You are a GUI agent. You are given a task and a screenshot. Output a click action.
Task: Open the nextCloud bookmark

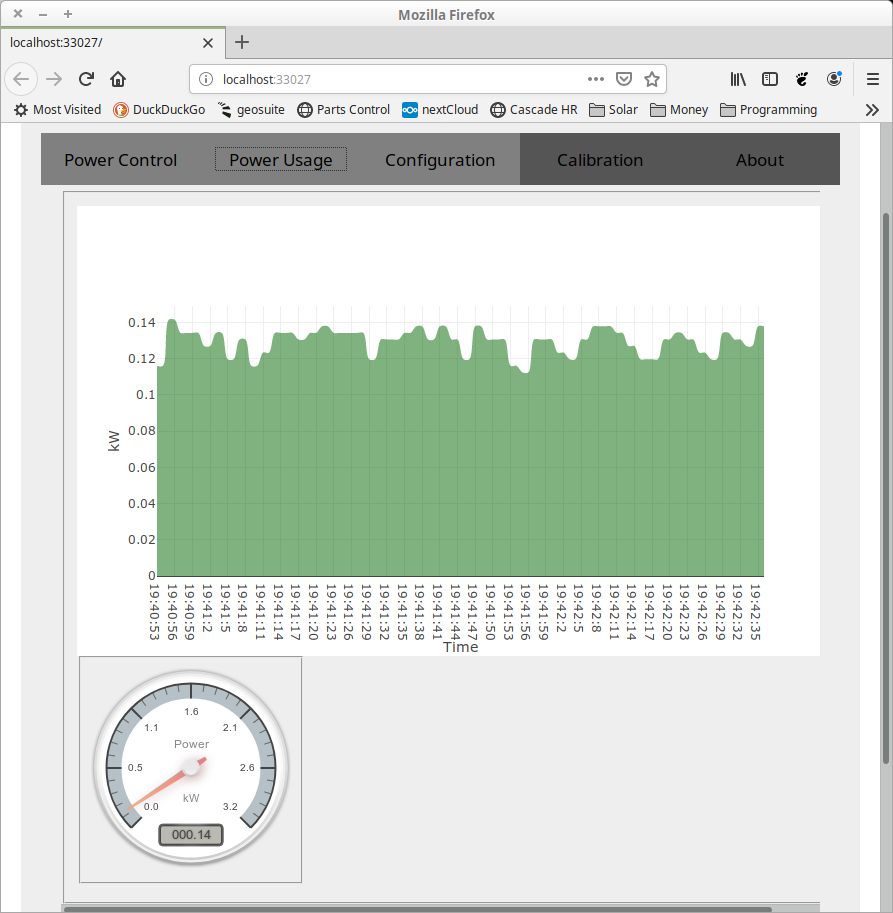coord(440,110)
